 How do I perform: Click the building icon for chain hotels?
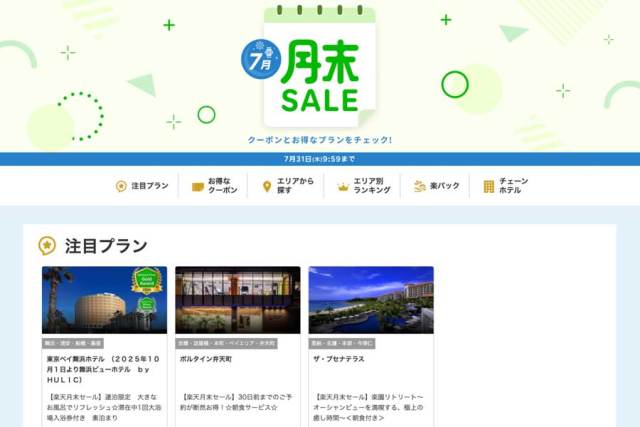489,186
